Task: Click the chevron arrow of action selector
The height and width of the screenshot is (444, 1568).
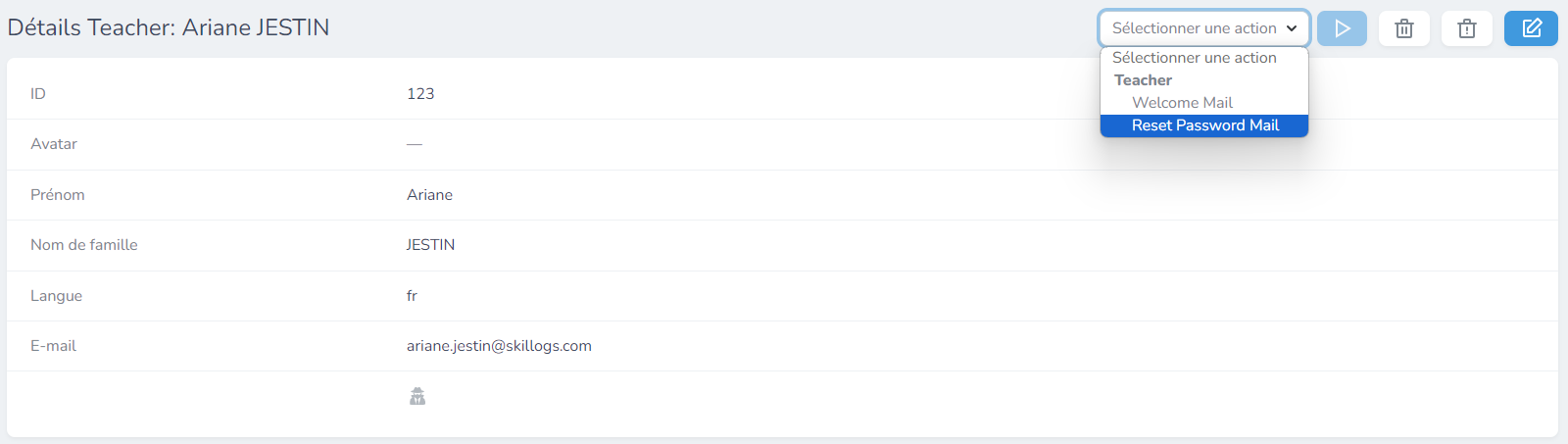Action: 1292,28
